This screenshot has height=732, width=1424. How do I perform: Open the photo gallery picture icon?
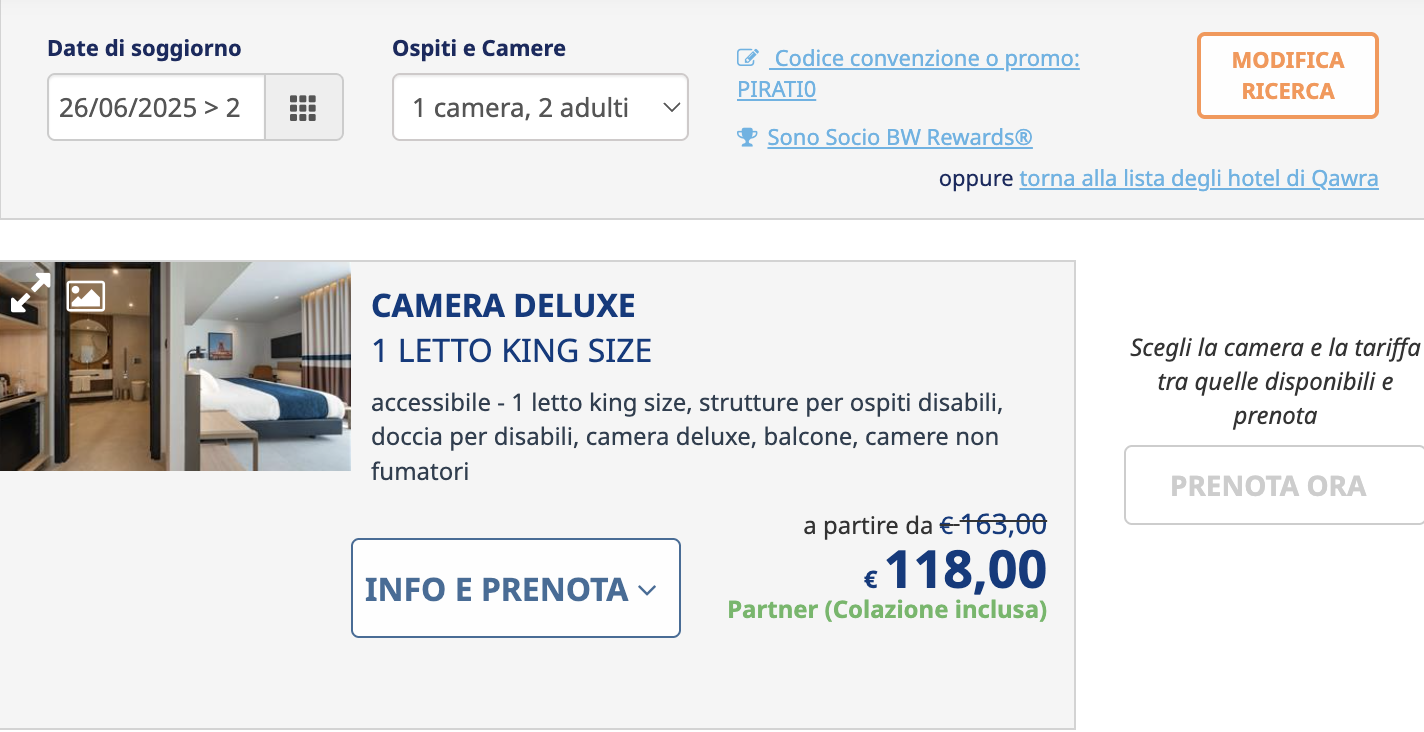[86, 295]
